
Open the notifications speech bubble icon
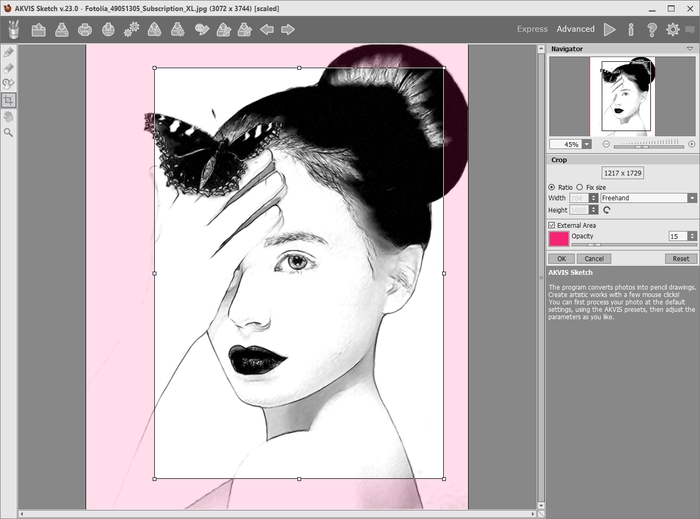(x=690, y=30)
